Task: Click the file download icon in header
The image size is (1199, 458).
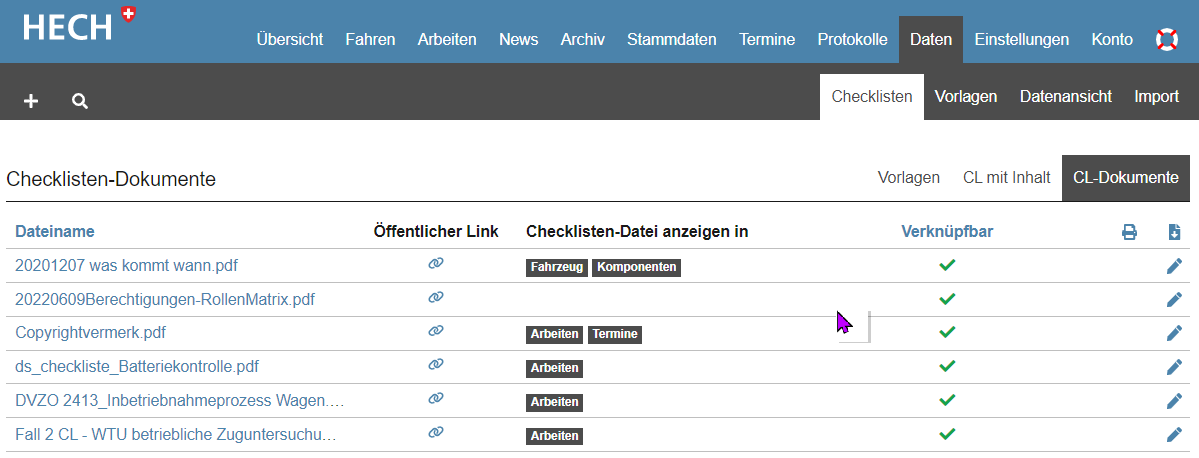Action: pyautogui.click(x=1174, y=232)
